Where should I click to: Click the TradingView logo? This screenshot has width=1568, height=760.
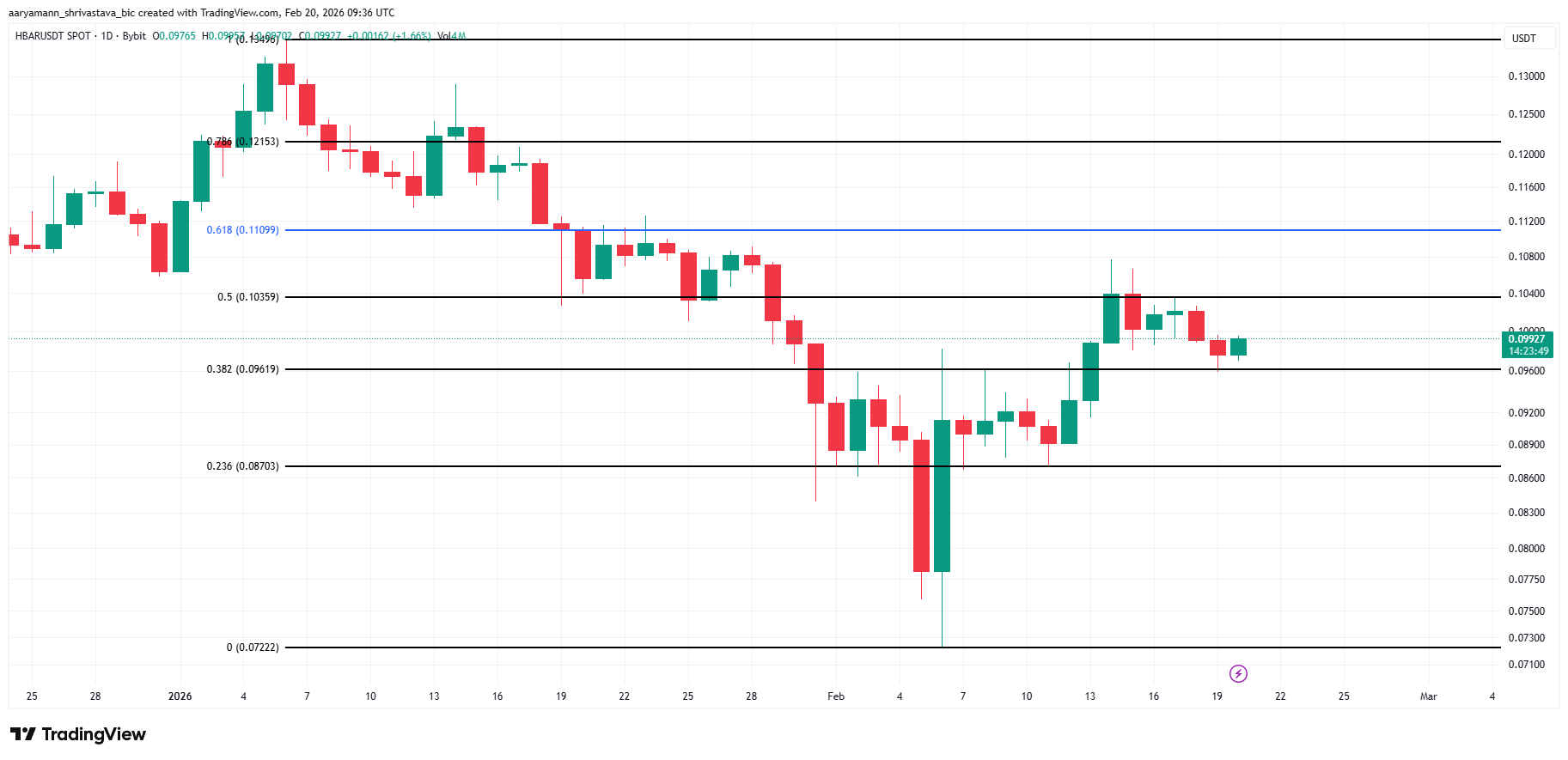(78, 734)
